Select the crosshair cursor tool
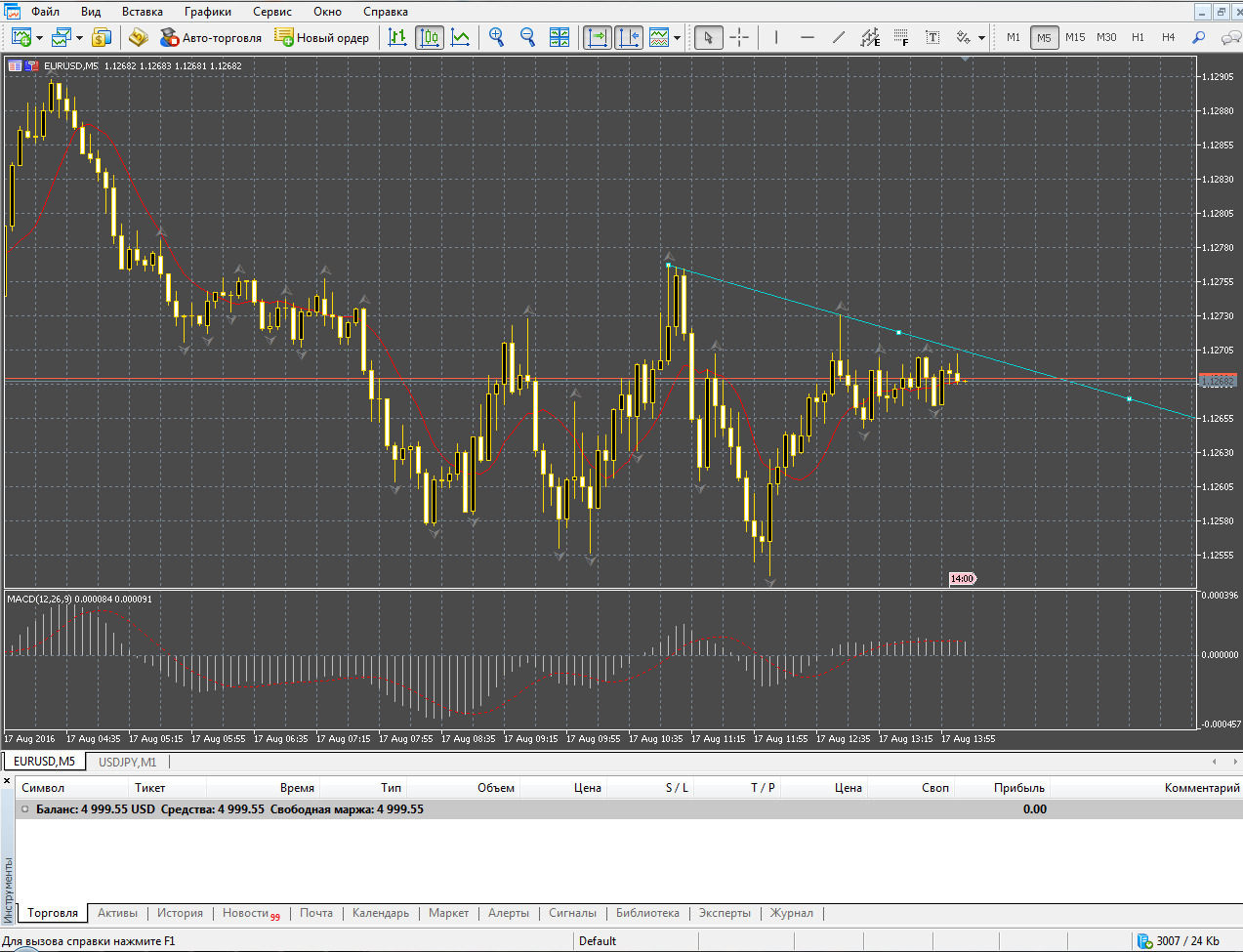 [739, 37]
